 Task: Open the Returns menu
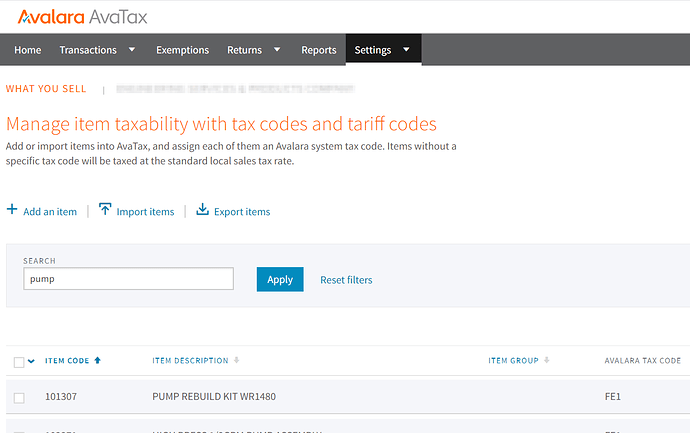[x=244, y=50]
